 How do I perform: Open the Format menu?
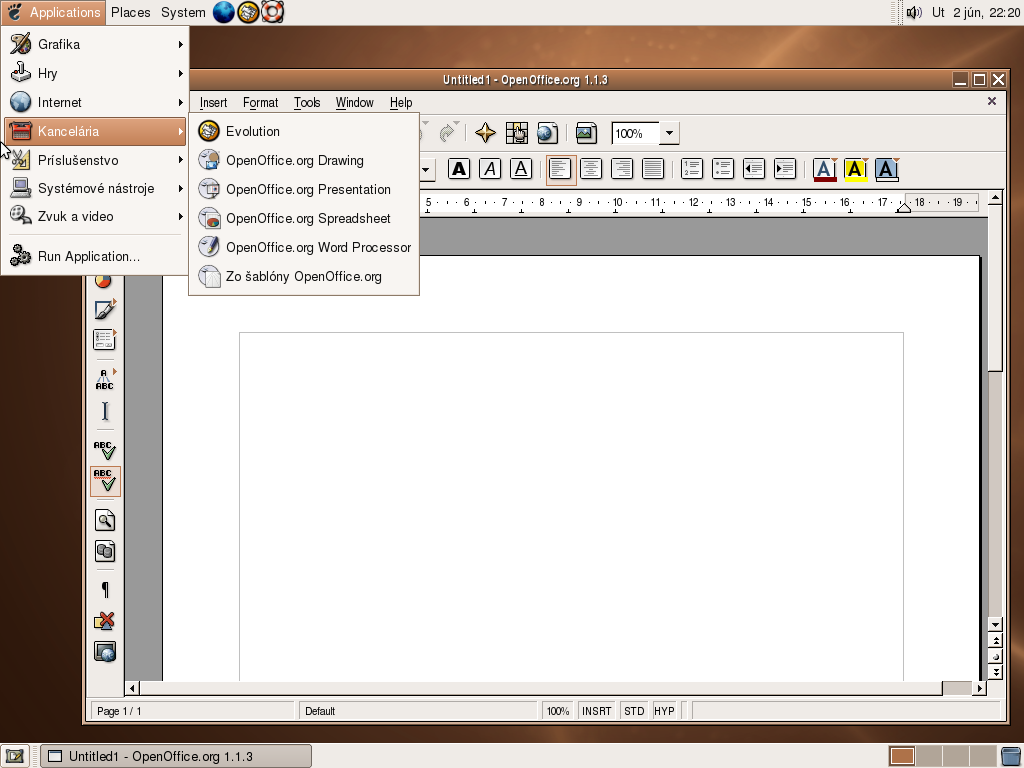(261, 103)
